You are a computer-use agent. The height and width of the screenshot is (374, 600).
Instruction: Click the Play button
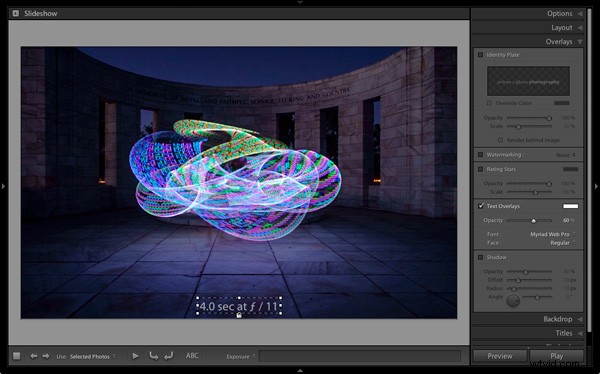tap(557, 356)
